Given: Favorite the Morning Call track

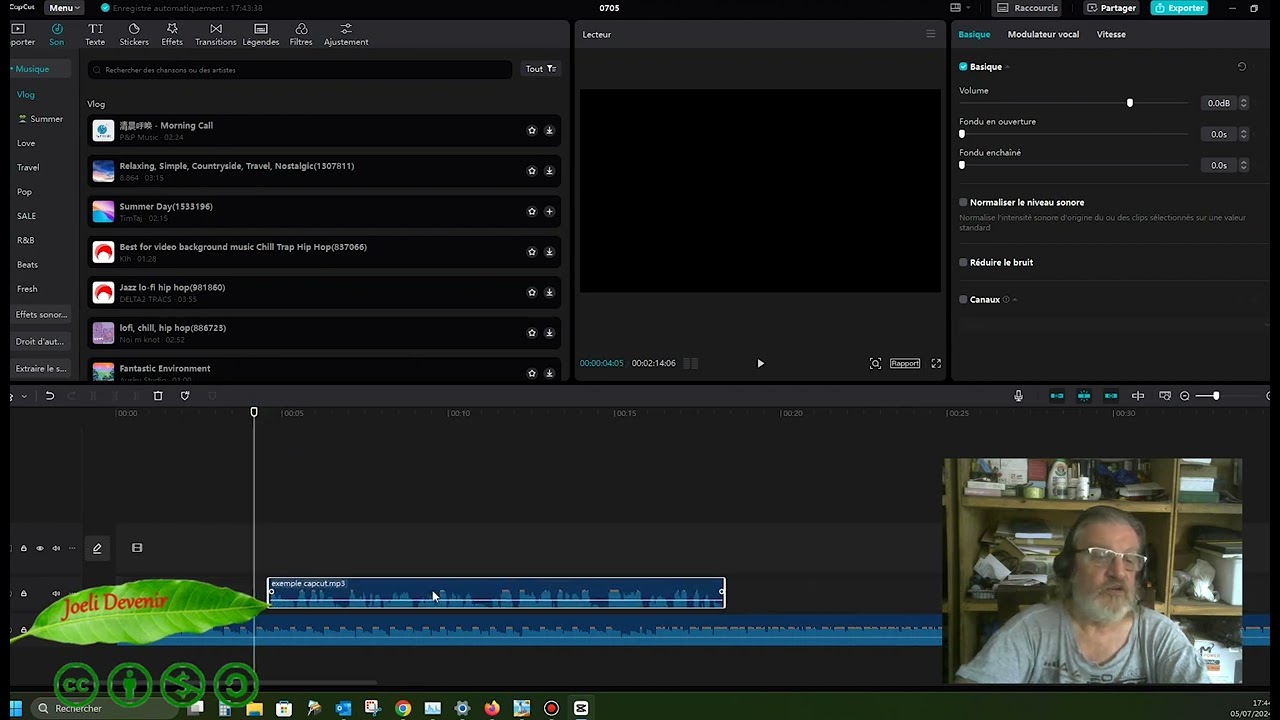Looking at the screenshot, I should 532,130.
